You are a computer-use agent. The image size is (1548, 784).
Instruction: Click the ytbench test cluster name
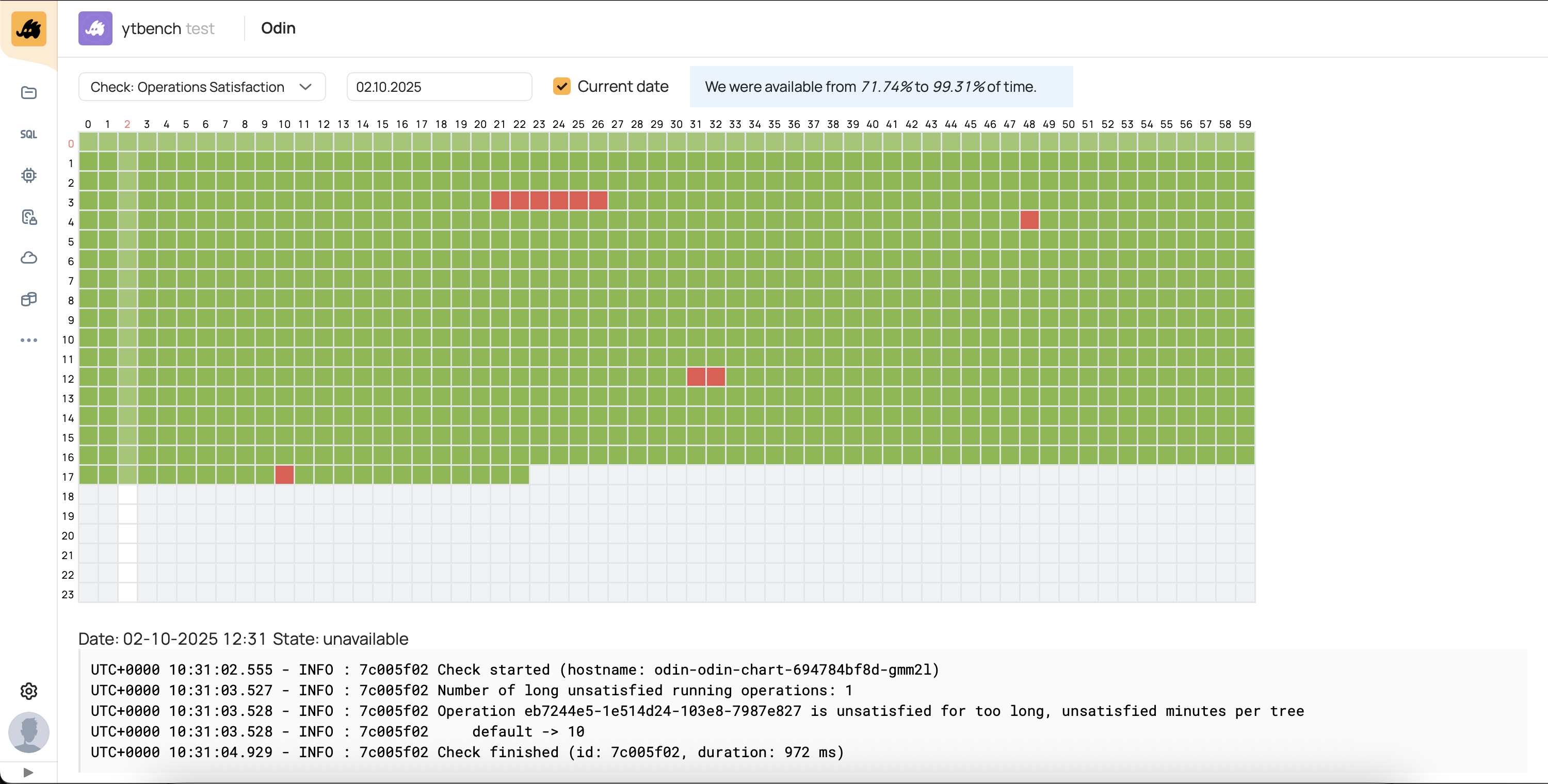168,28
